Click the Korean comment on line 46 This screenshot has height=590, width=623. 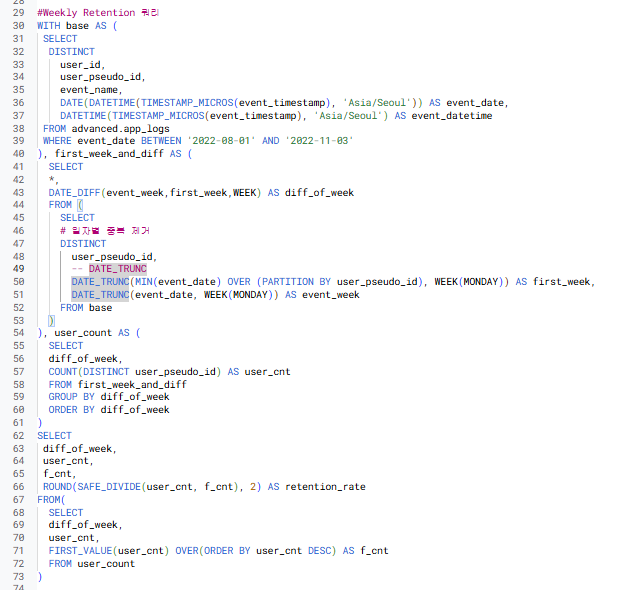click(104, 231)
